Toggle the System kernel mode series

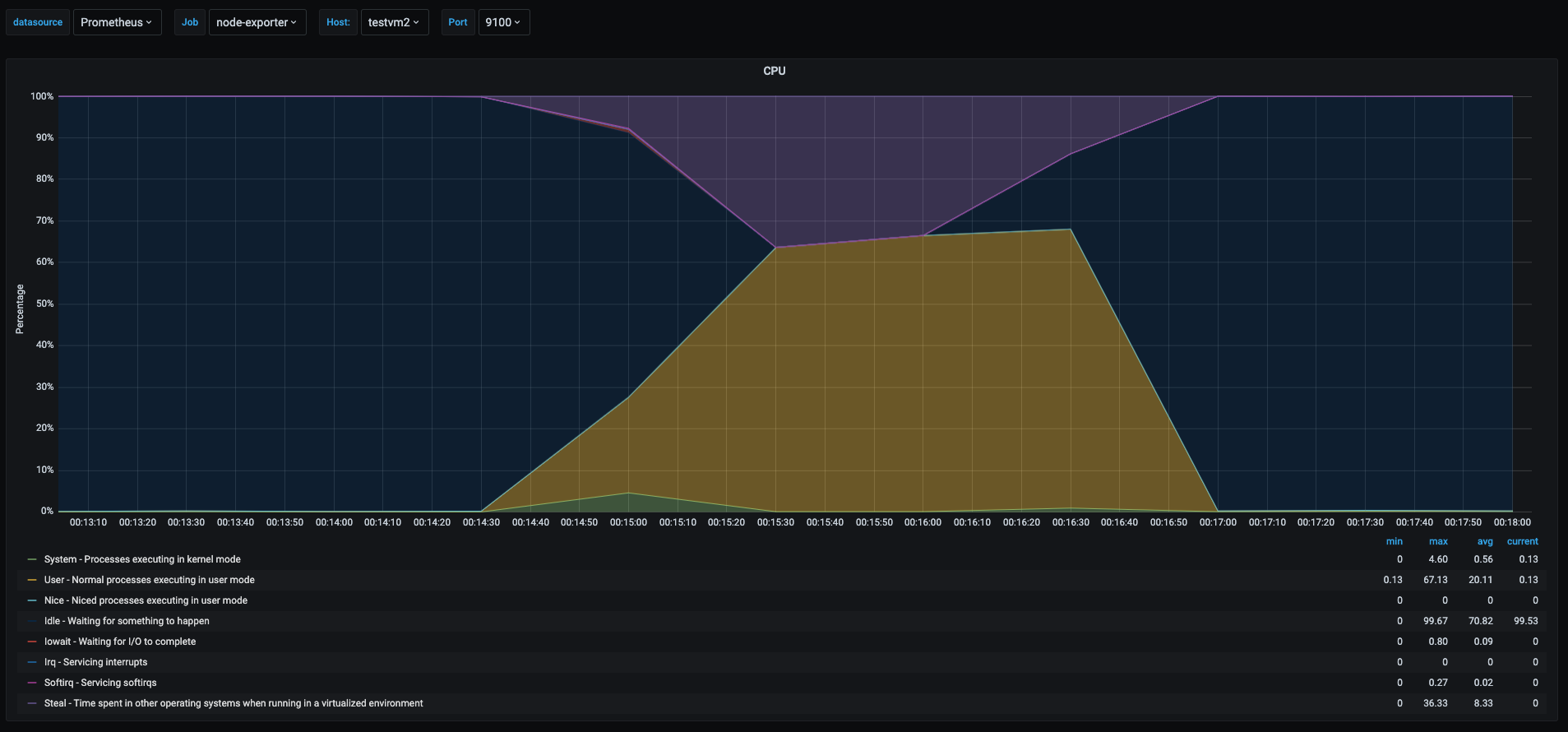coord(142,559)
